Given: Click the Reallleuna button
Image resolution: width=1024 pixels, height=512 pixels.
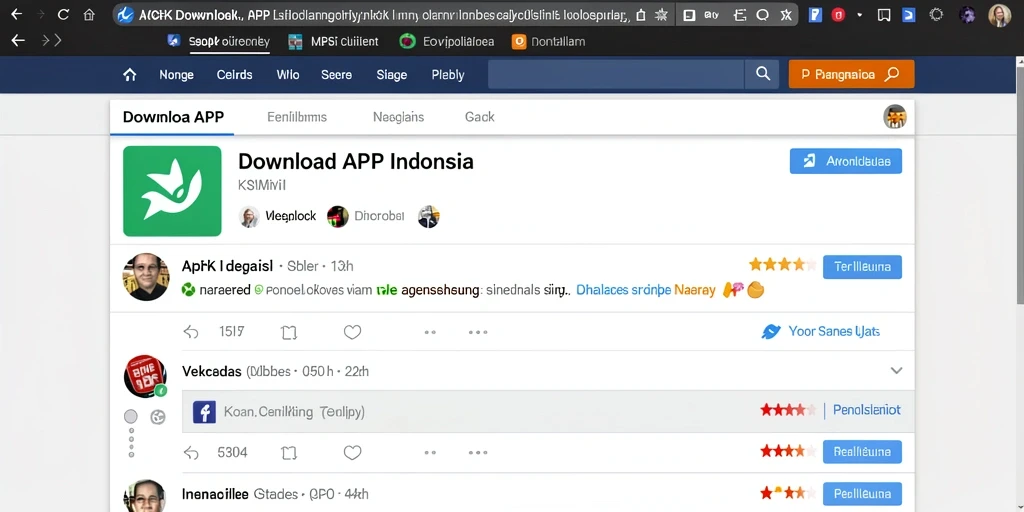Looking at the screenshot, I should (862, 452).
